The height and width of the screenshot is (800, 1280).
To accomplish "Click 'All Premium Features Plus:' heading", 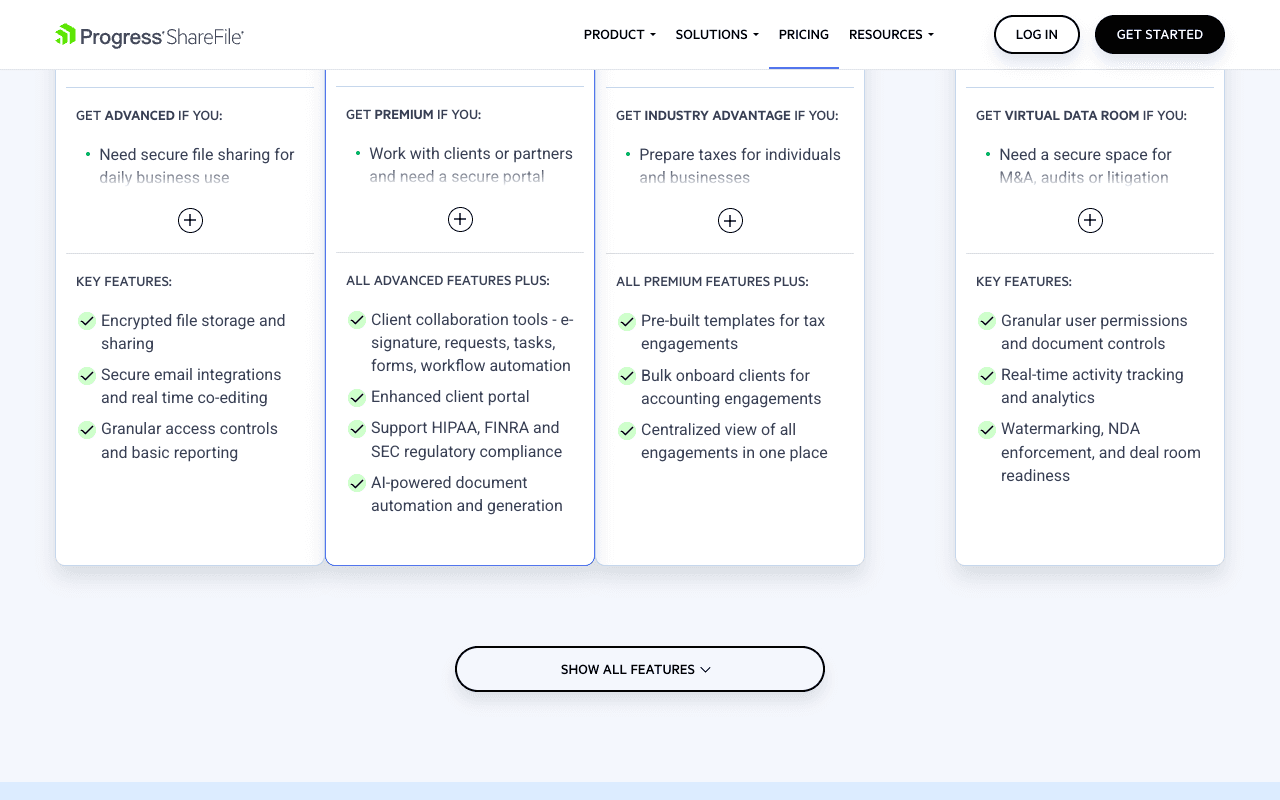I will pos(712,281).
